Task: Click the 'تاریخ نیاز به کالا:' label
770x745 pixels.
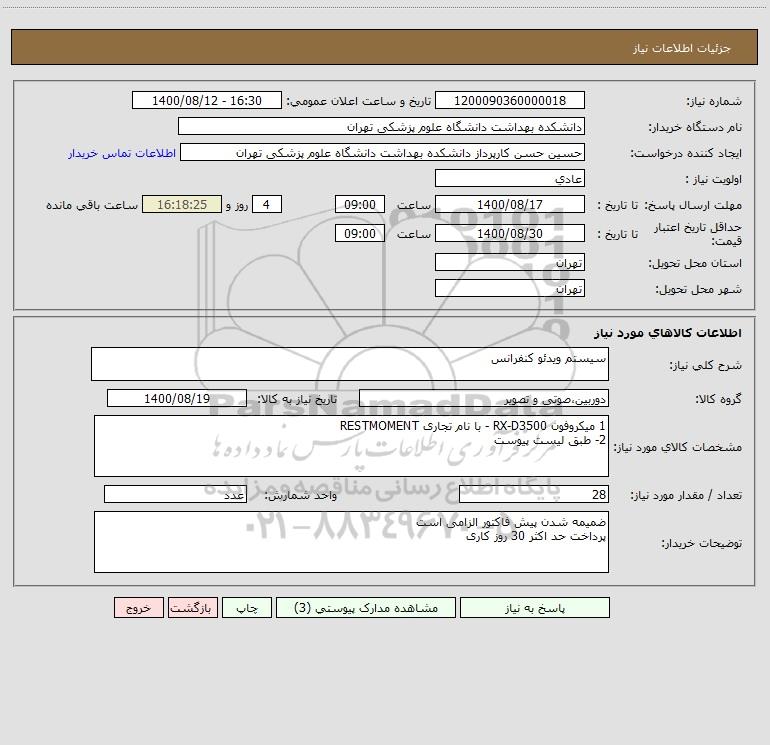Action: pos(297,399)
